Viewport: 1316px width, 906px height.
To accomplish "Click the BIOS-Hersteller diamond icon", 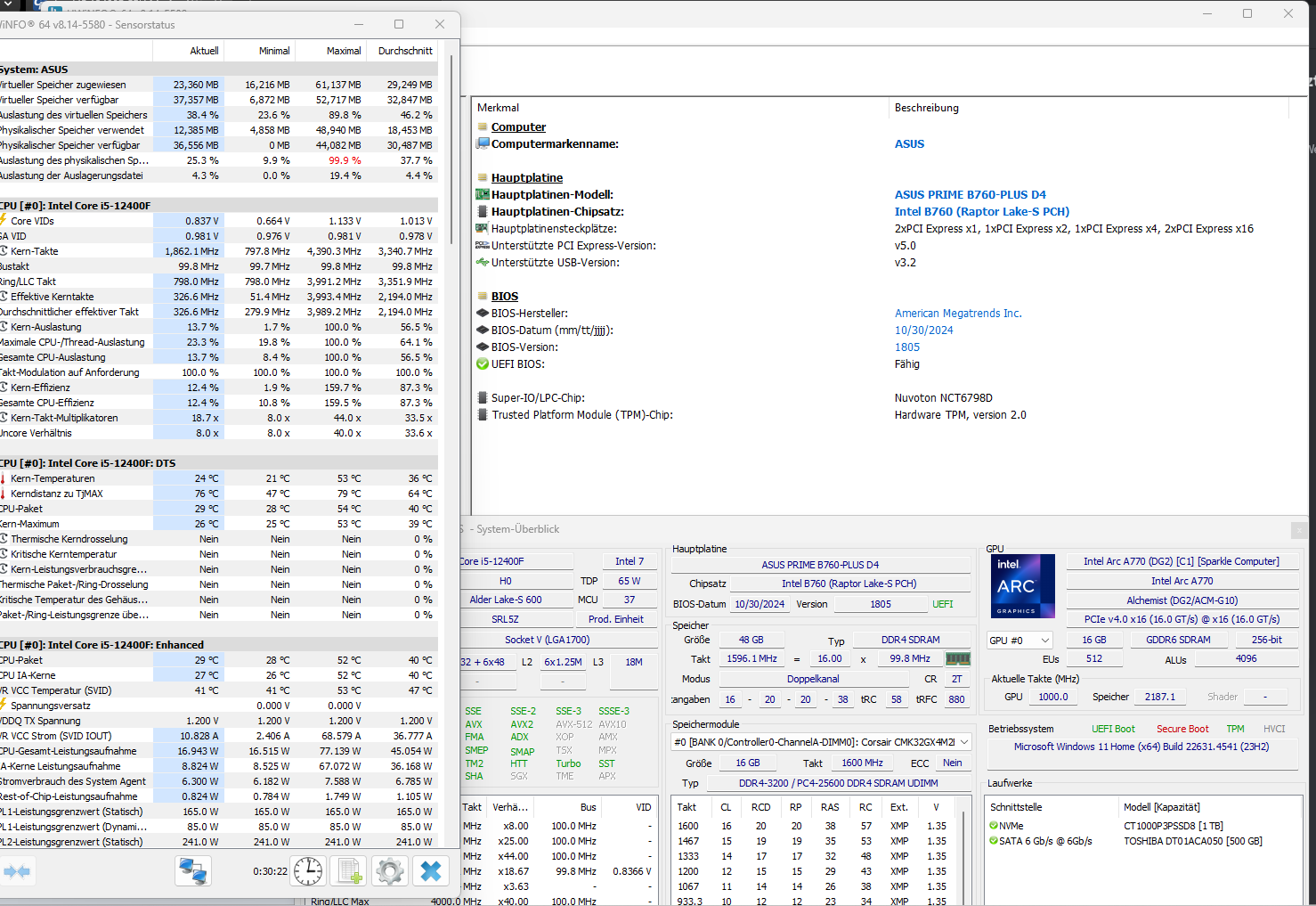I will 483,314.
